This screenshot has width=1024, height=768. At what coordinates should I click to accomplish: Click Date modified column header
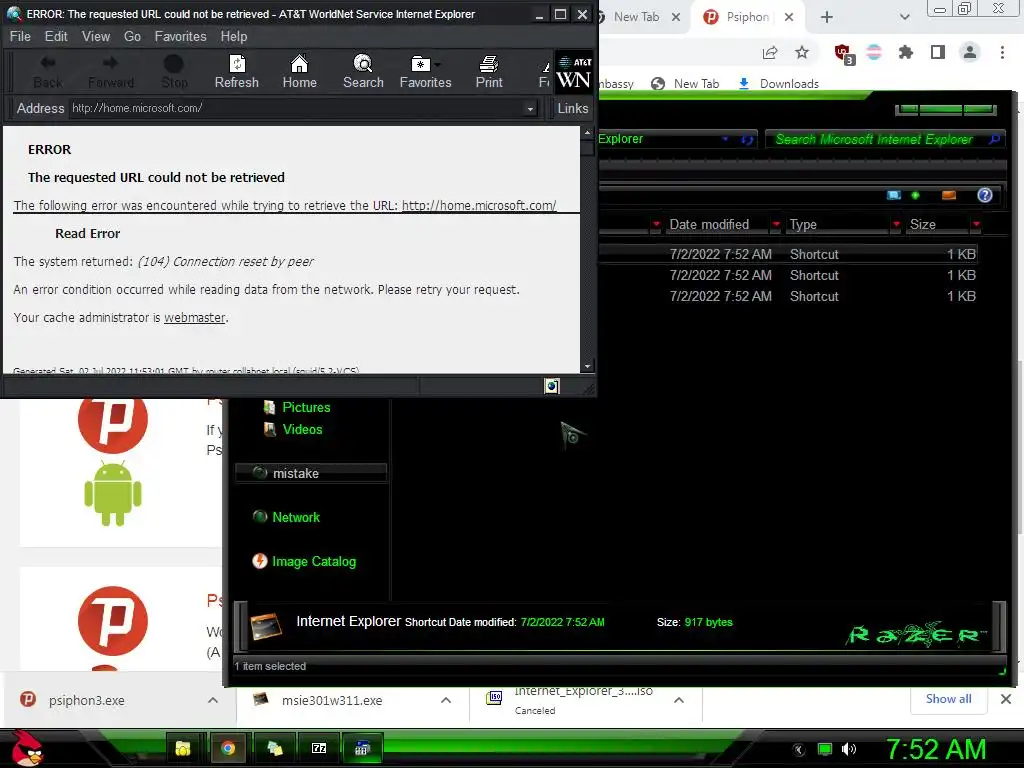(709, 224)
